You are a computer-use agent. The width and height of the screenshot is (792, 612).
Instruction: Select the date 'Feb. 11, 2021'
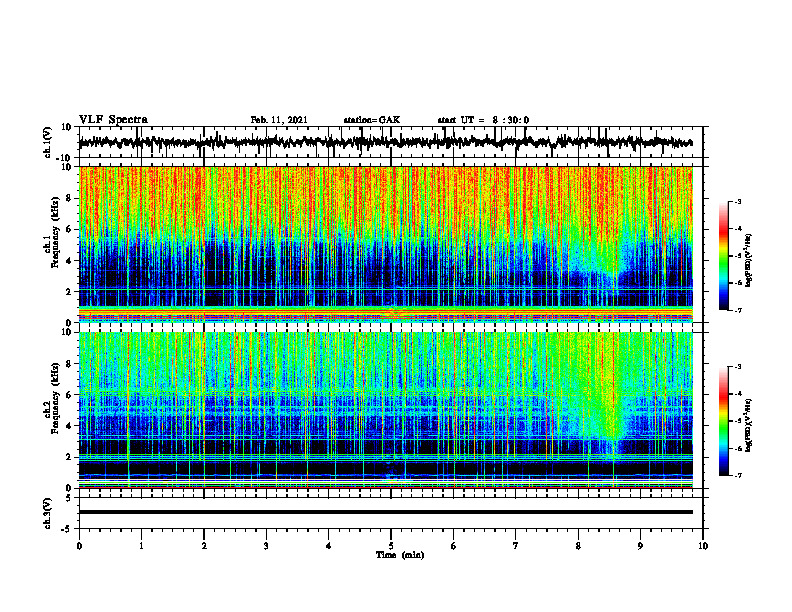(279, 120)
